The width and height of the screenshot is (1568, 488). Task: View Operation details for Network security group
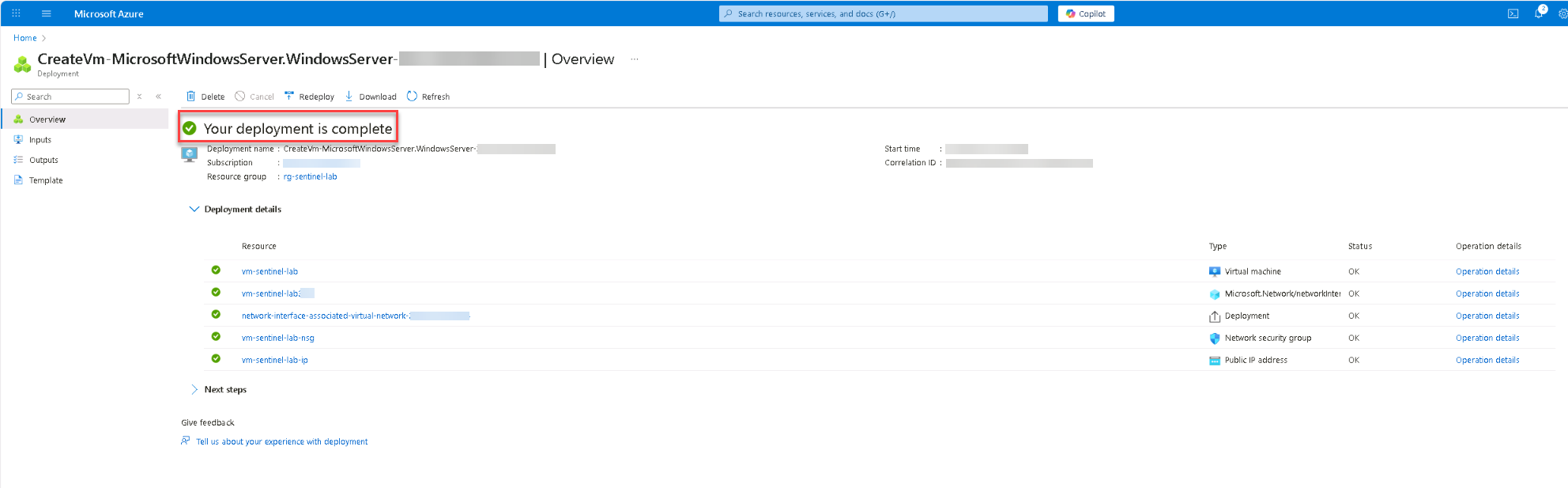pyautogui.click(x=1487, y=339)
